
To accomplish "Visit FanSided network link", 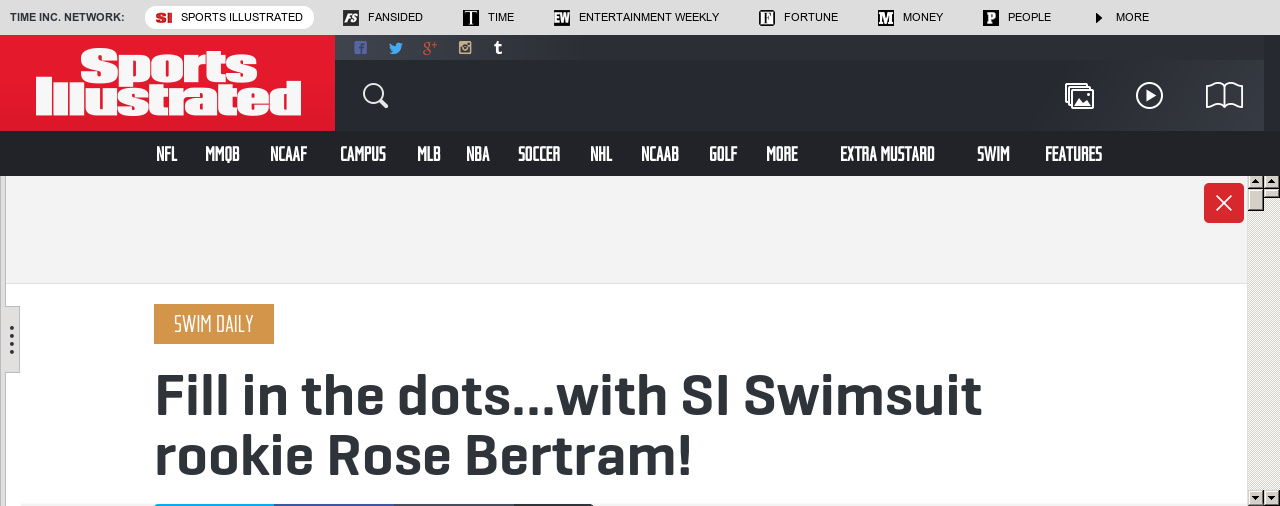I will click(383, 17).
